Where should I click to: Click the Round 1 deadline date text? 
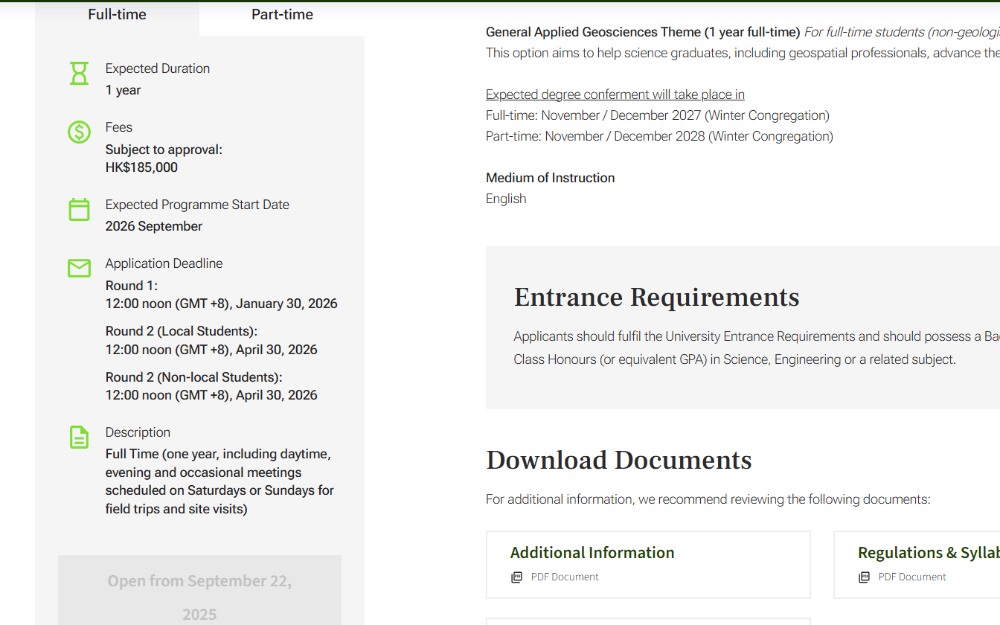(221, 304)
